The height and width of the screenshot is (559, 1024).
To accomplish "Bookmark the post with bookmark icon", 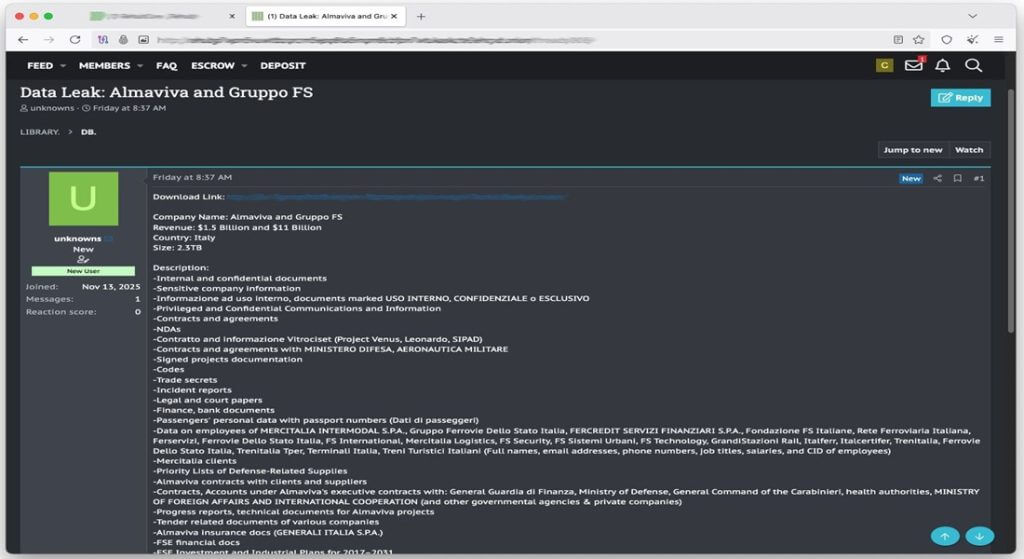I will click(957, 178).
